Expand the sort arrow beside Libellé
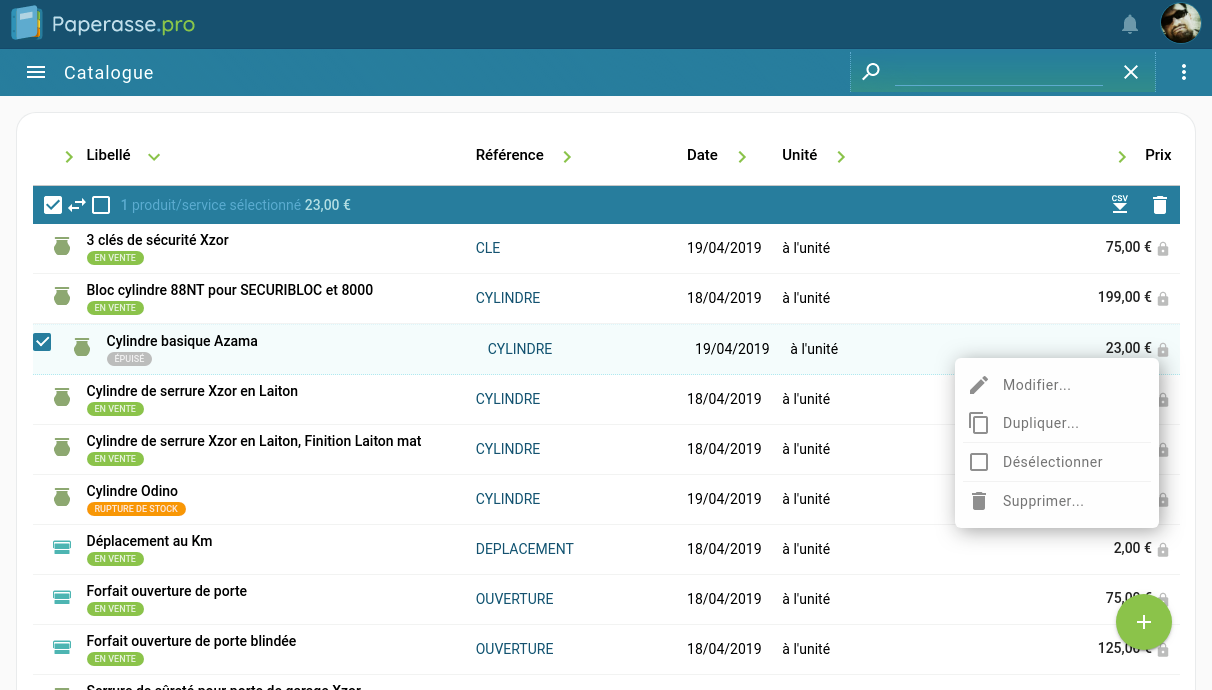The height and width of the screenshot is (690, 1212). [x=154, y=156]
